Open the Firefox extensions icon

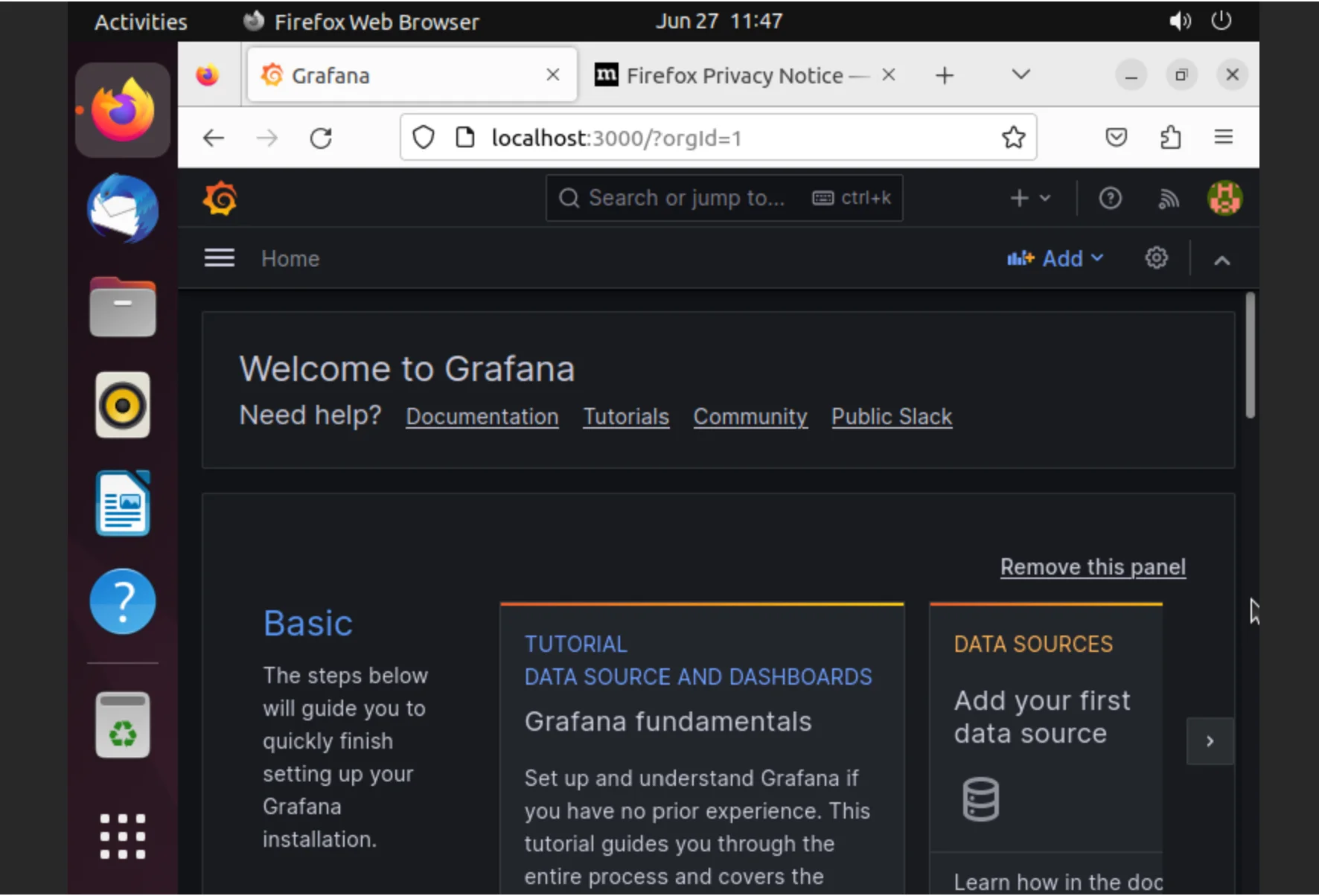pyautogui.click(x=1171, y=137)
